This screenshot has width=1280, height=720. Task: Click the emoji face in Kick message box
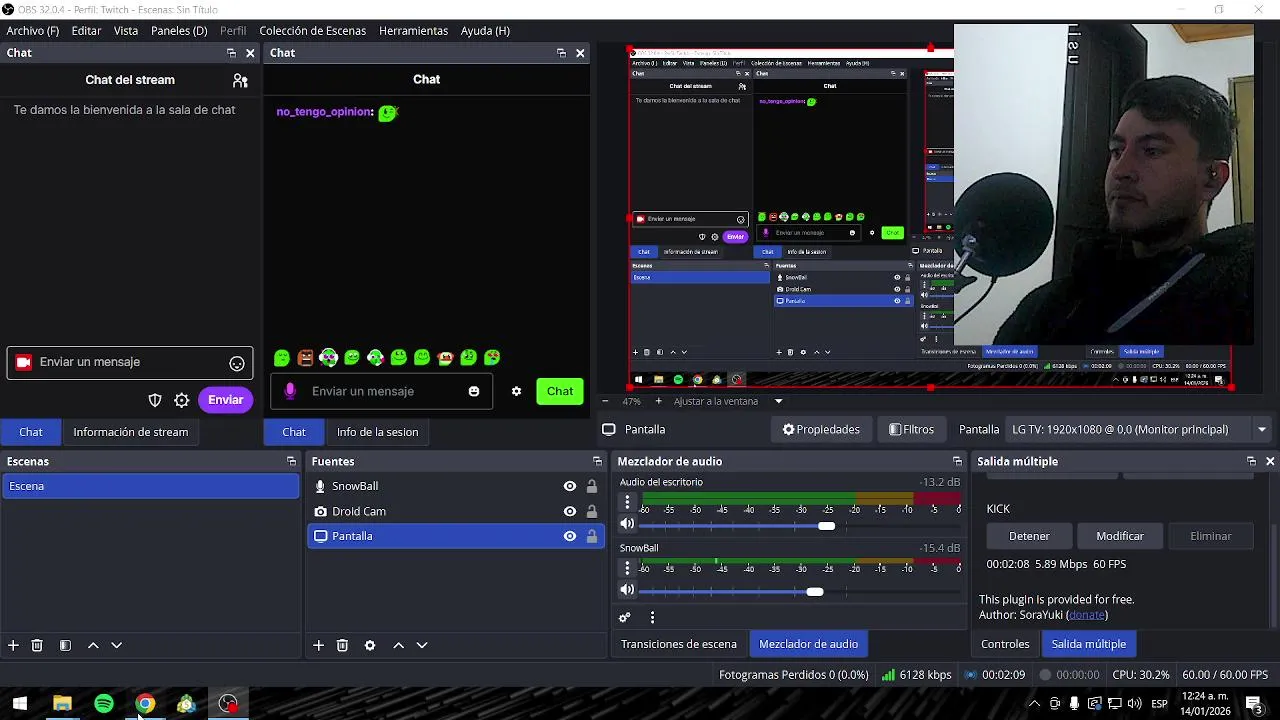[474, 391]
